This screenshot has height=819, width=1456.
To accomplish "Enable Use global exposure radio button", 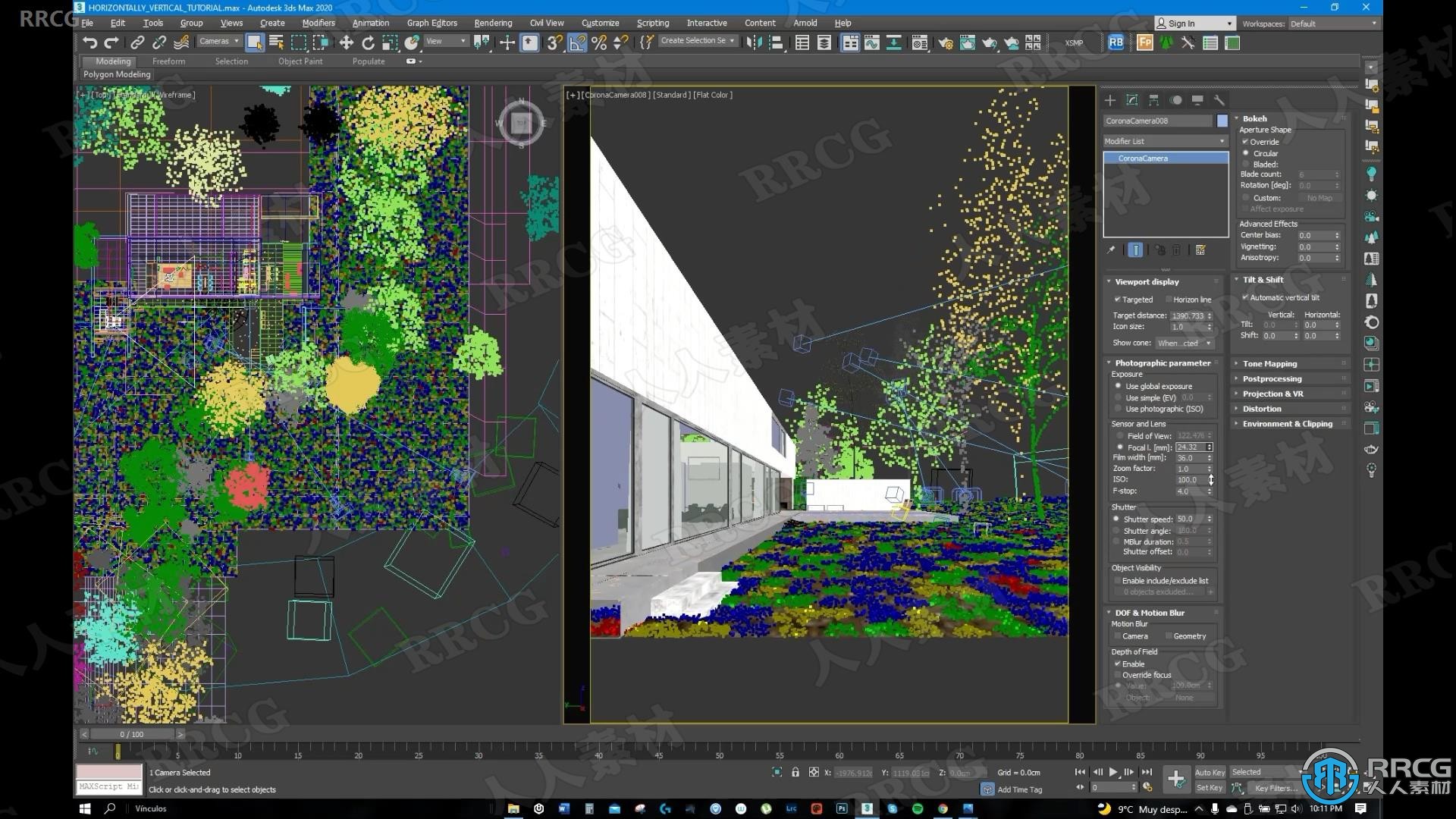I will (x=1118, y=385).
